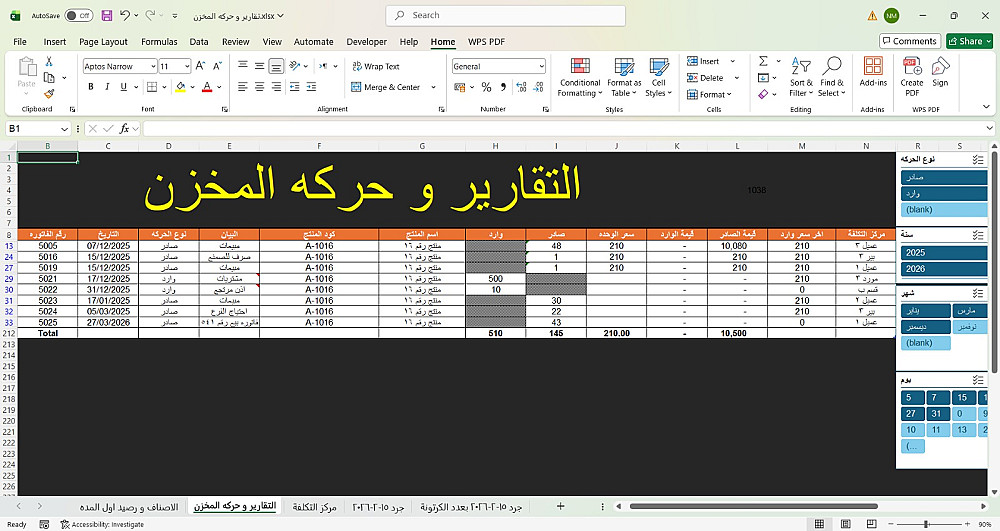Image resolution: width=1000 pixels, height=531 pixels.
Task: Click the horizontal sheet scrollbar
Action: tap(753, 506)
